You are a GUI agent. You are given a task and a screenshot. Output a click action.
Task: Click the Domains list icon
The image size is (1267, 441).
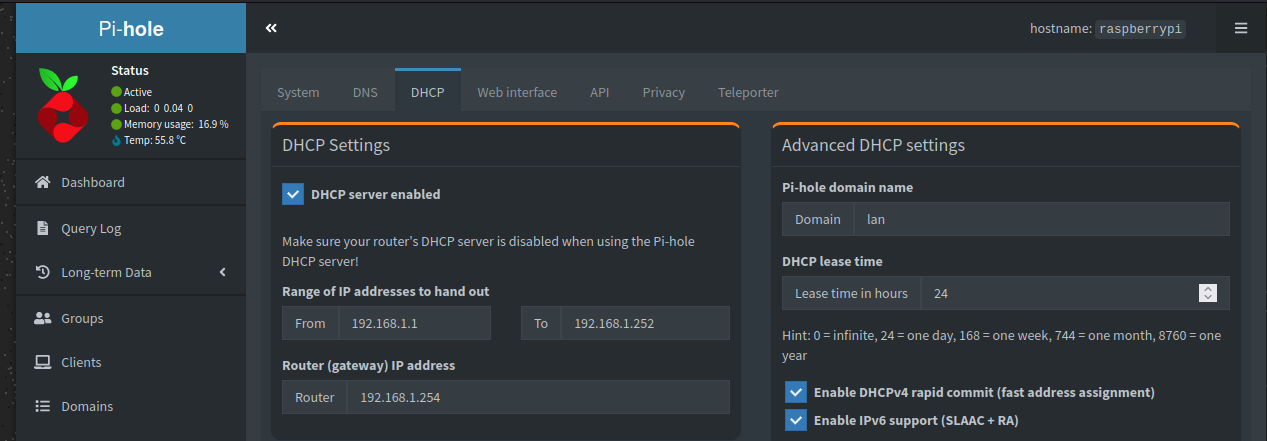[x=42, y=406]
